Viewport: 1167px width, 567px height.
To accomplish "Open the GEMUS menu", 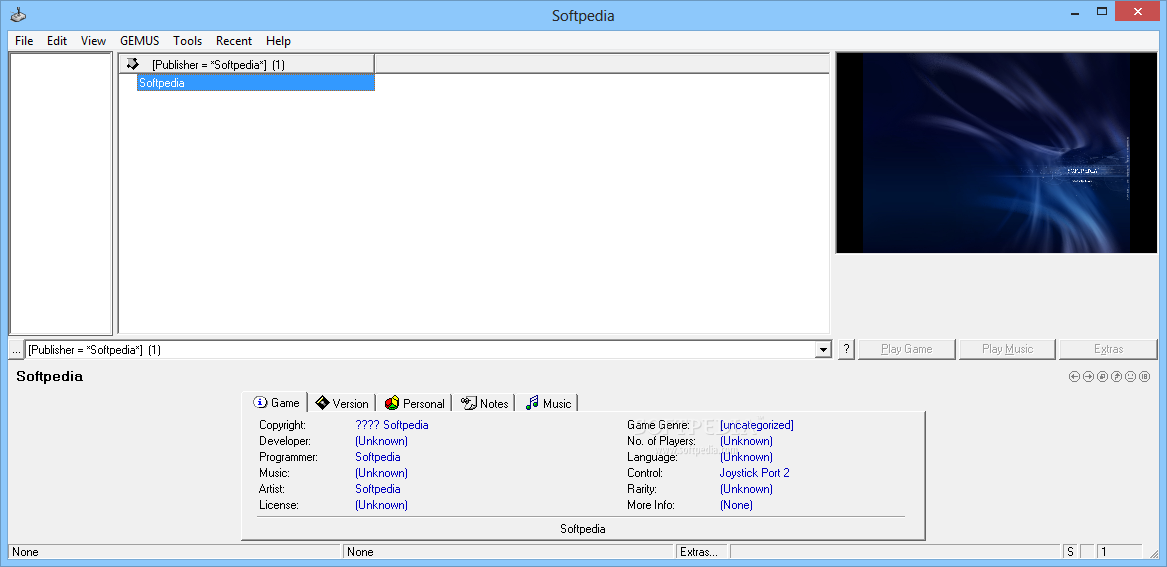I will click(139, 41).
